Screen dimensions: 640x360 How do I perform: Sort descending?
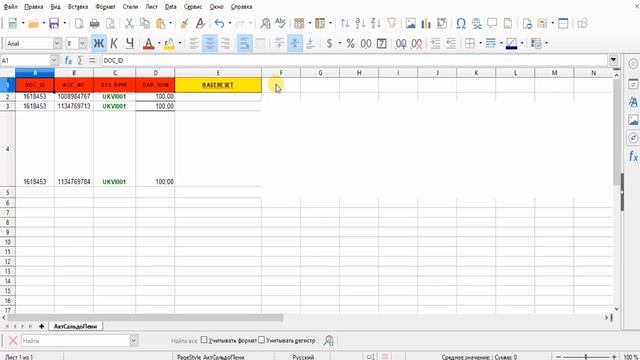click(376, 23)
